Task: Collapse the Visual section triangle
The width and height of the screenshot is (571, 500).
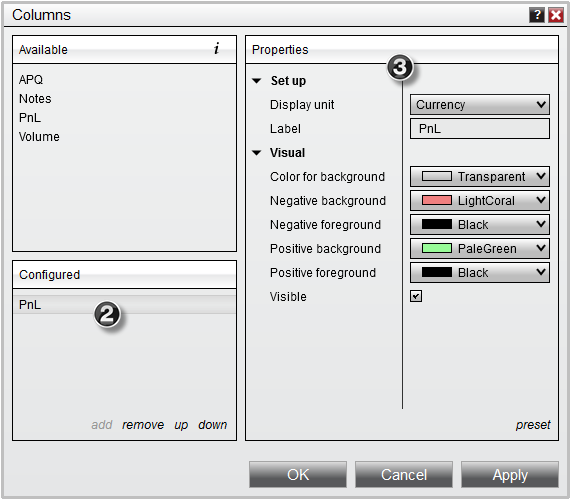Action: tap(257, 153)
